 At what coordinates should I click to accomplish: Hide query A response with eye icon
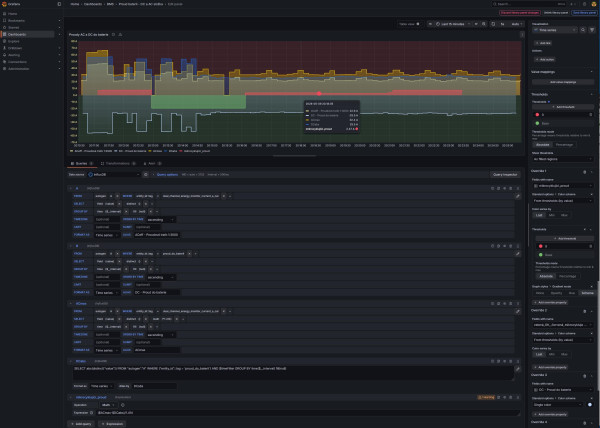[505, 189]
